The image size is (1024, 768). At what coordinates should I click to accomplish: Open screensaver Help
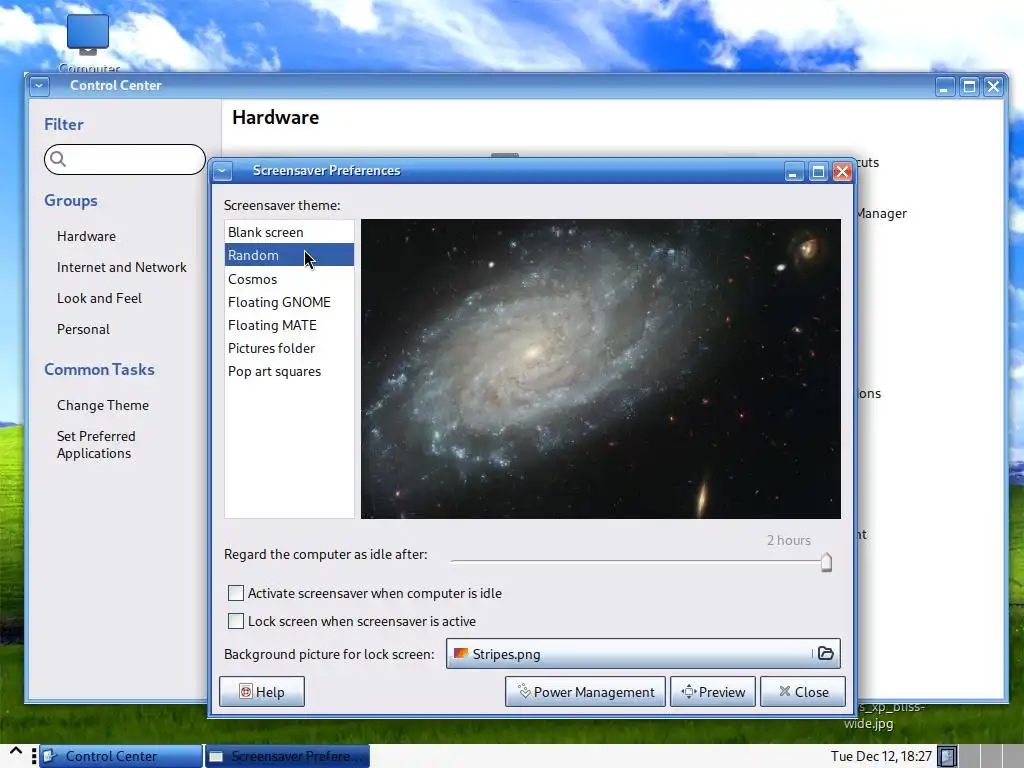[x=262, y=692]
